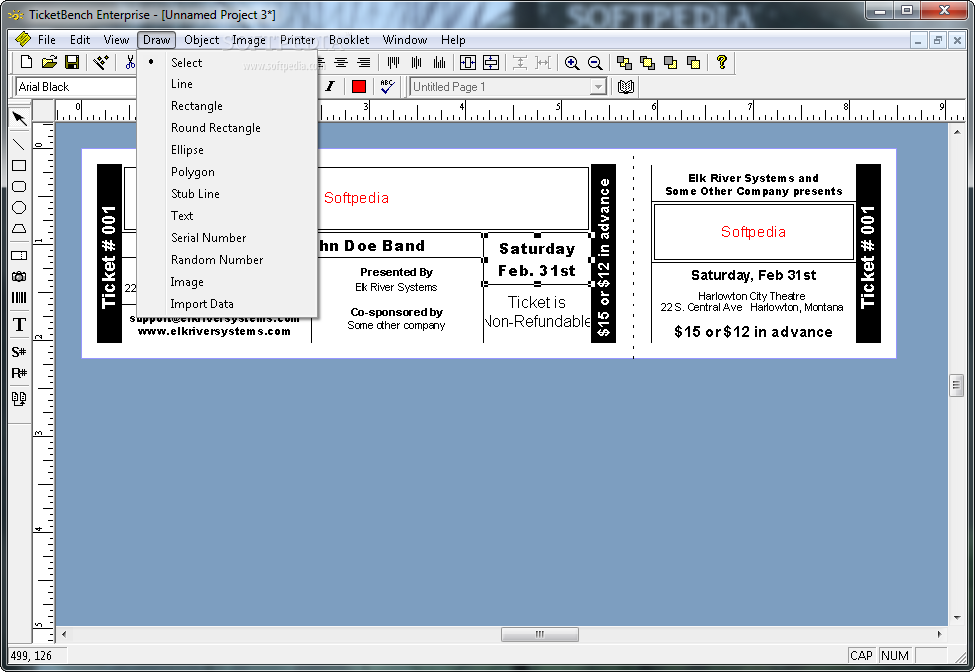Open the File menu

(47, 40)
